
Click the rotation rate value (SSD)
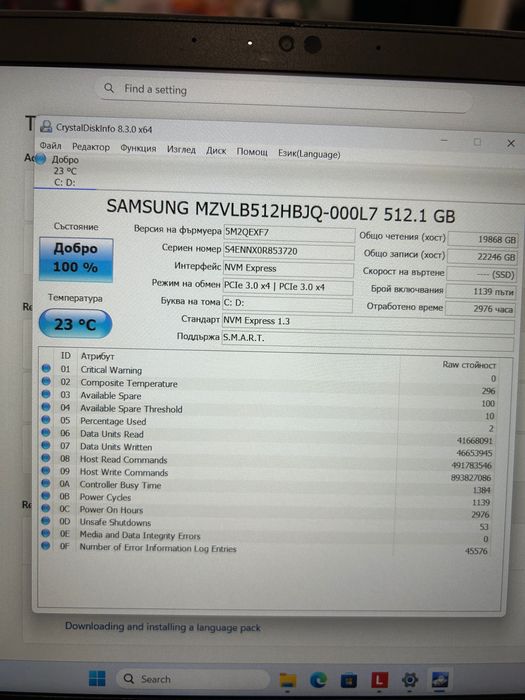482,274
